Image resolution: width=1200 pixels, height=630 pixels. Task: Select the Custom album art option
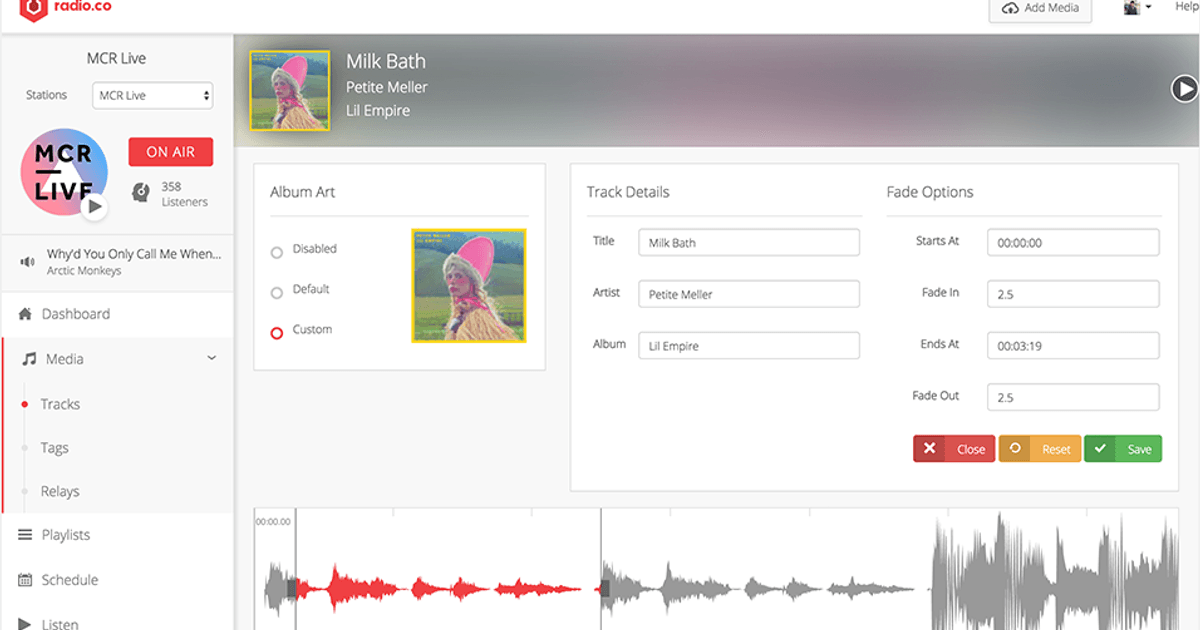pyautogui.click(x=277, y=333)
